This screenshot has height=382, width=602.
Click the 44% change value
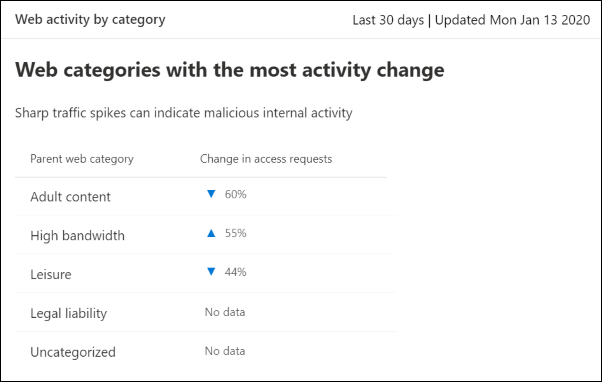235,272
